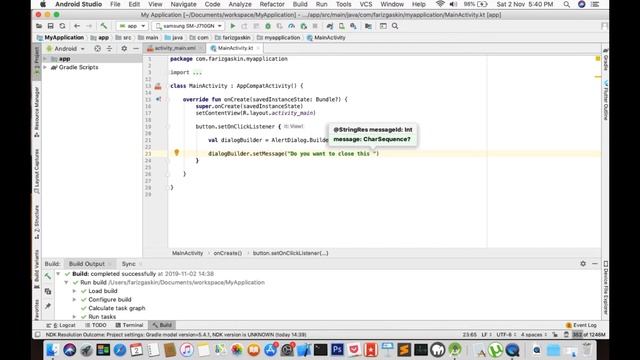Expand Gradle Scripts in Project tree
The height and width of the screenshot is (360, 640).
tap(46, 67)
